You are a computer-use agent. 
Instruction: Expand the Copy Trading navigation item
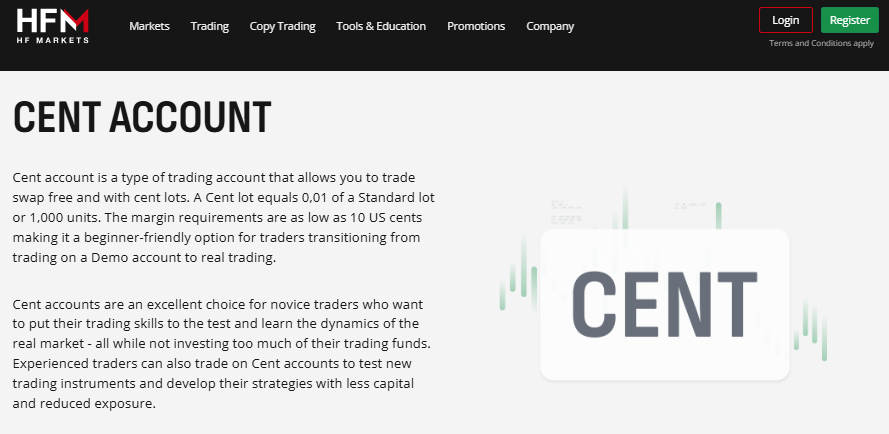(282, 26)
